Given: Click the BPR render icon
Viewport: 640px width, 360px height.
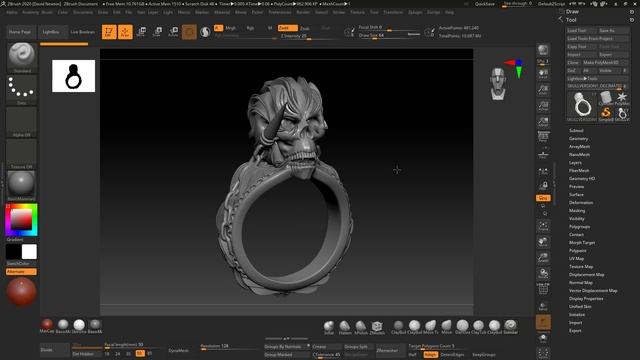Looking at the screenshot, I should [x=543, y=50].
